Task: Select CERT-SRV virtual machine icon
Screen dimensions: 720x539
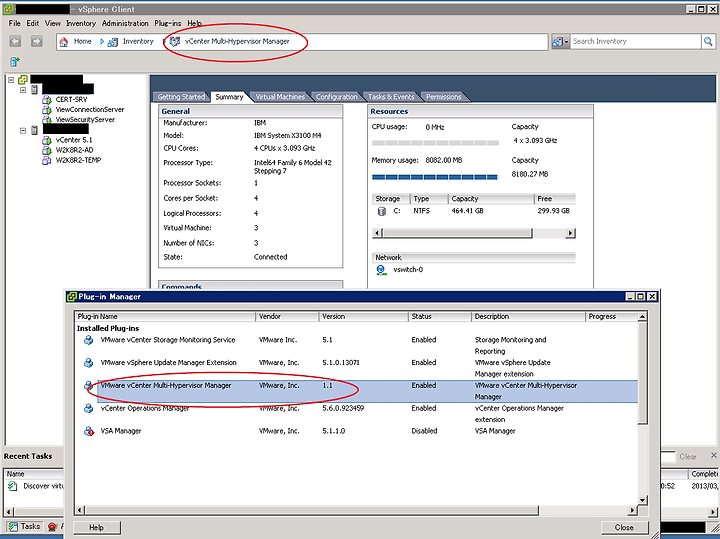Action: pos(46,100)
